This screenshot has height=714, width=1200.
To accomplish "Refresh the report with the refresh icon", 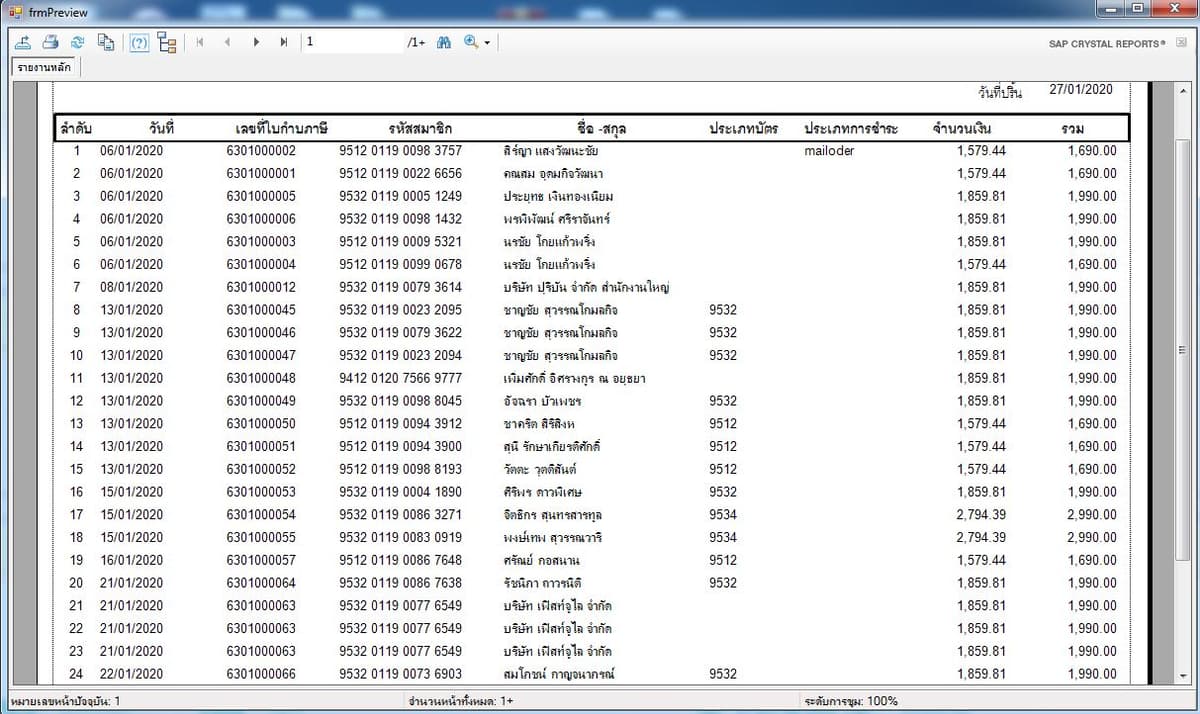I will [77, 43].
